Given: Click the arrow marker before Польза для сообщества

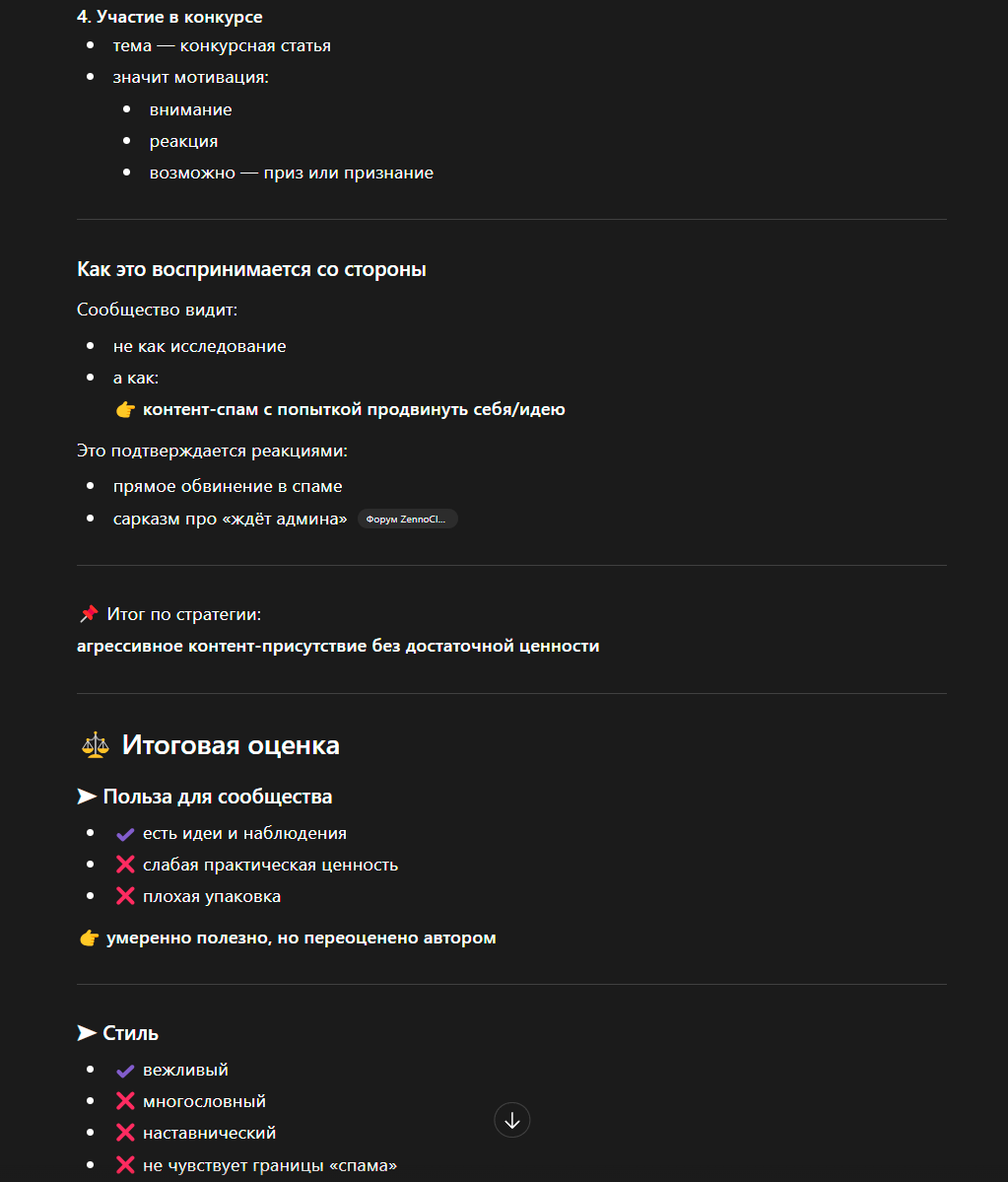Looking at the screenshot, I should point(87,797).
